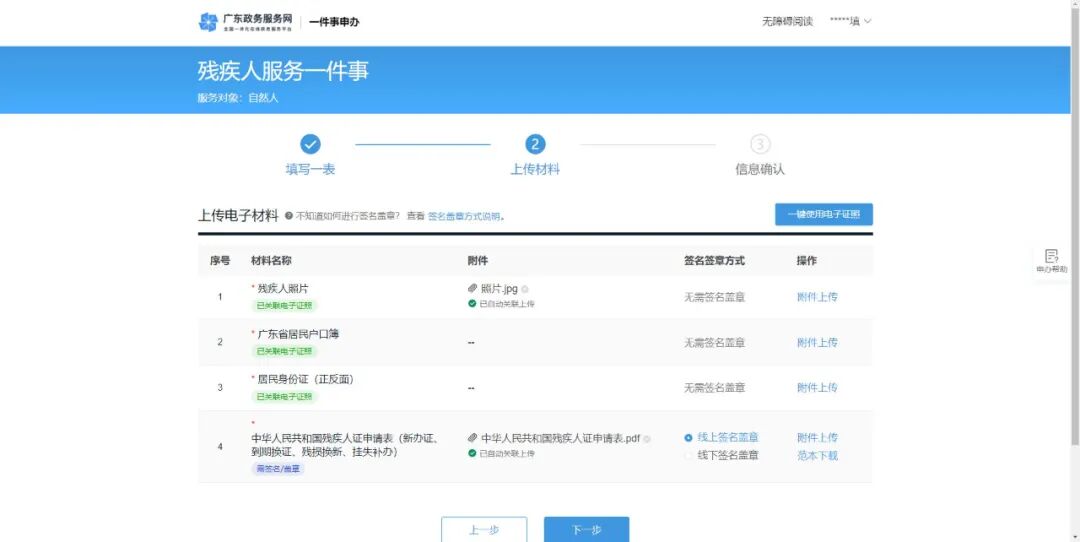Viewport: 1080px width, 542px height.
Task: Click the 居民身份证（正反面） material name
Action: [305, 379]
